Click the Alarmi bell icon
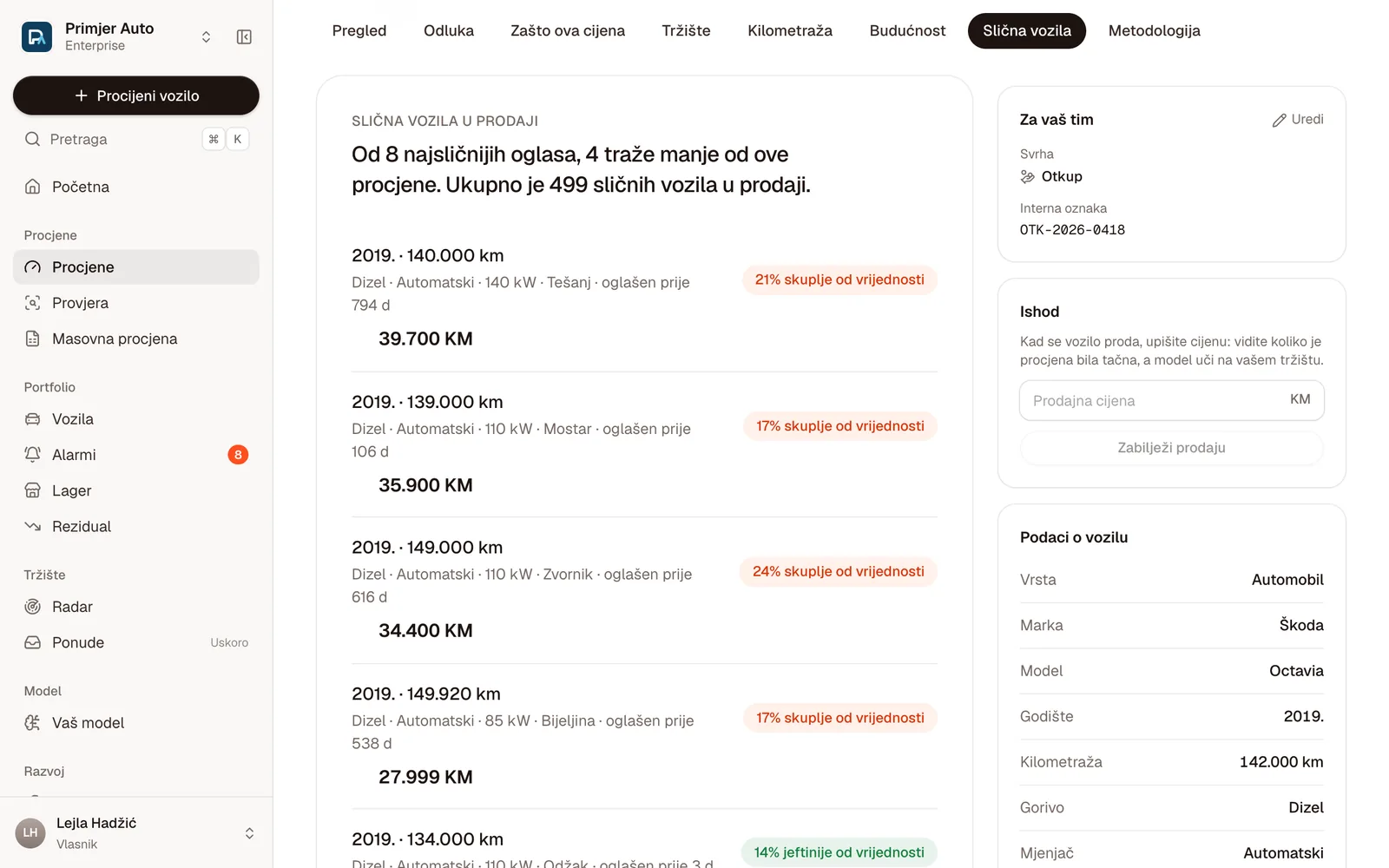The image size is (1389, 868). [32, 455]
